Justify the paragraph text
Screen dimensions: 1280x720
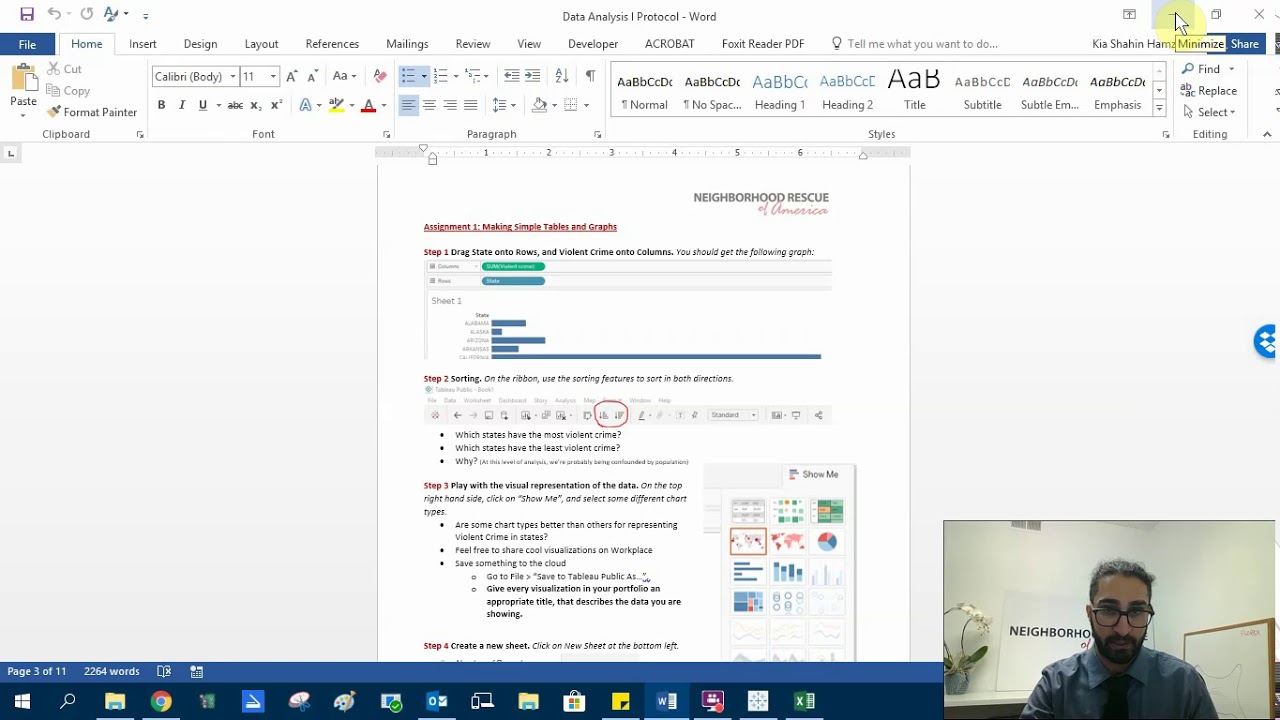pos(471,105)
